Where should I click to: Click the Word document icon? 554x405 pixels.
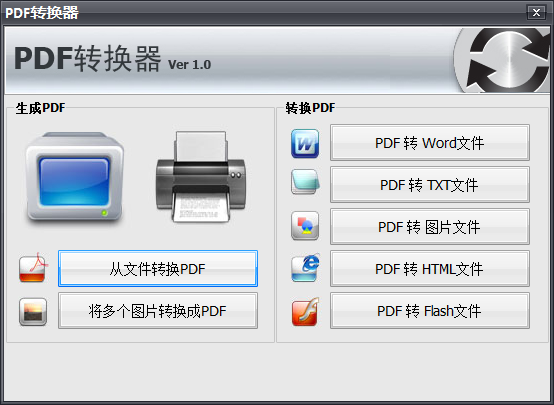click(305, 143)
